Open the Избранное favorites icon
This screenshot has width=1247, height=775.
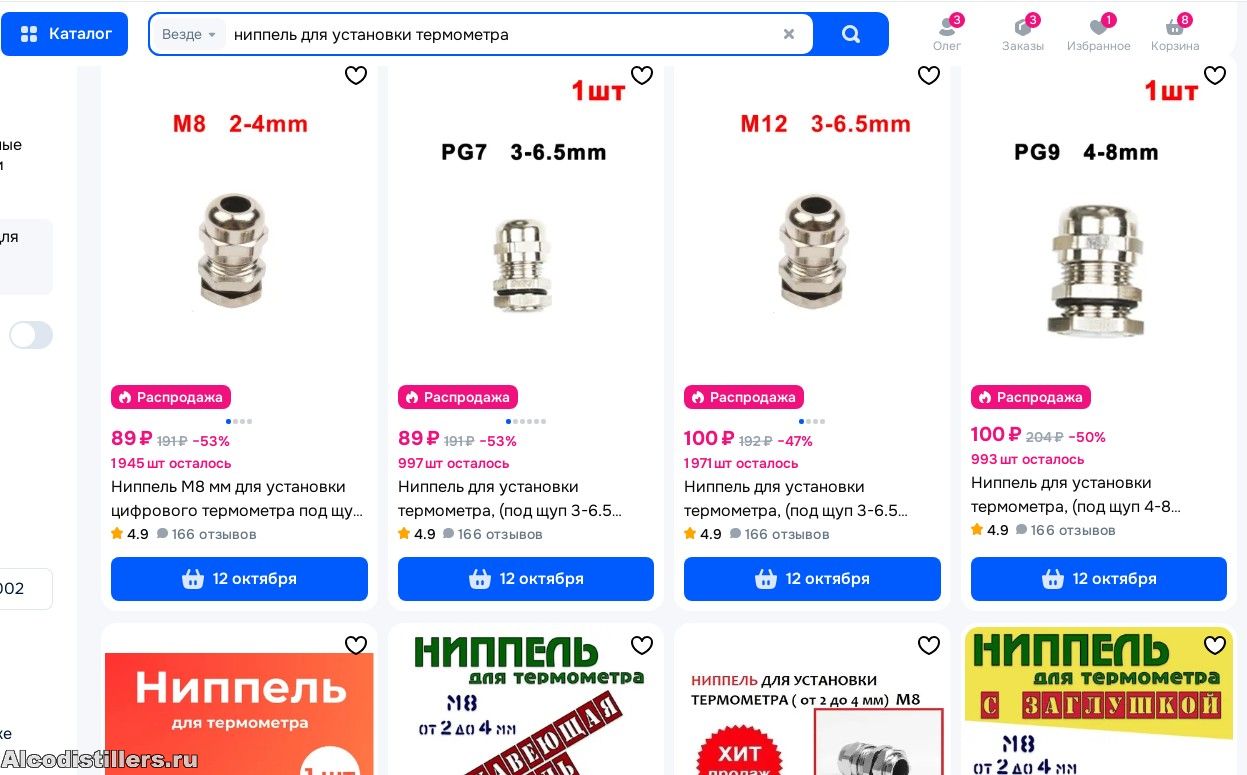pos(1098,33)
